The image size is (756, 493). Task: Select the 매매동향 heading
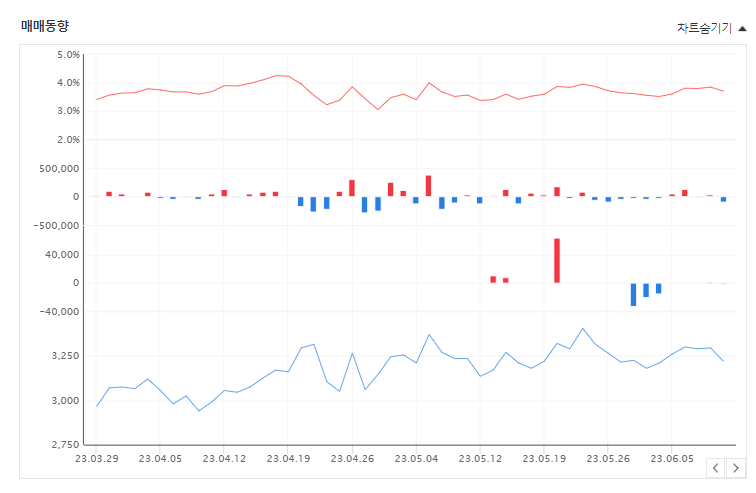[x=45, y=26]
